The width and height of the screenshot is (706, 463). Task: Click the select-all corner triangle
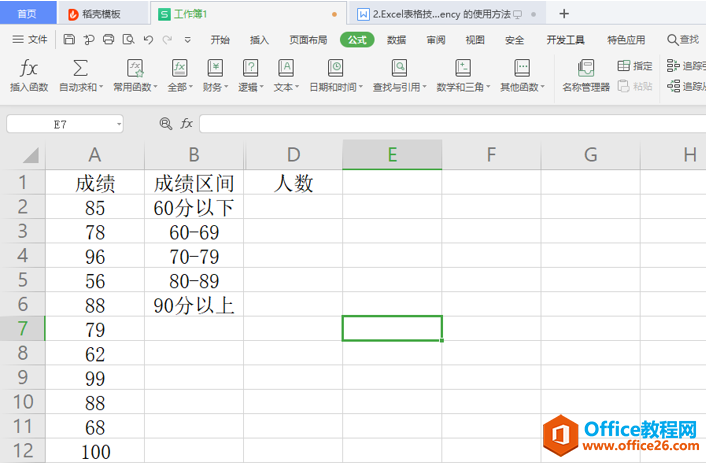31,156
